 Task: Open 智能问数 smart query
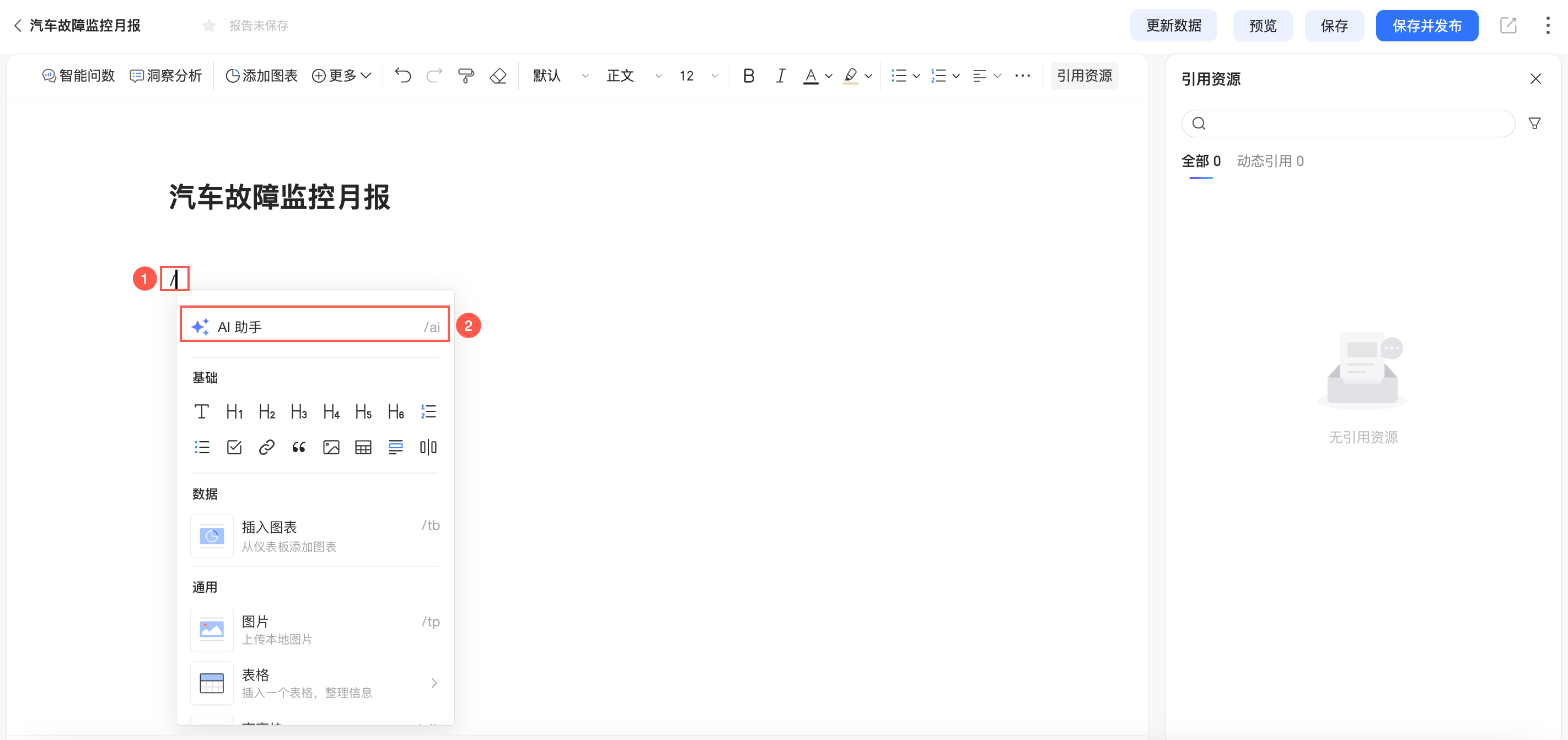78,76
